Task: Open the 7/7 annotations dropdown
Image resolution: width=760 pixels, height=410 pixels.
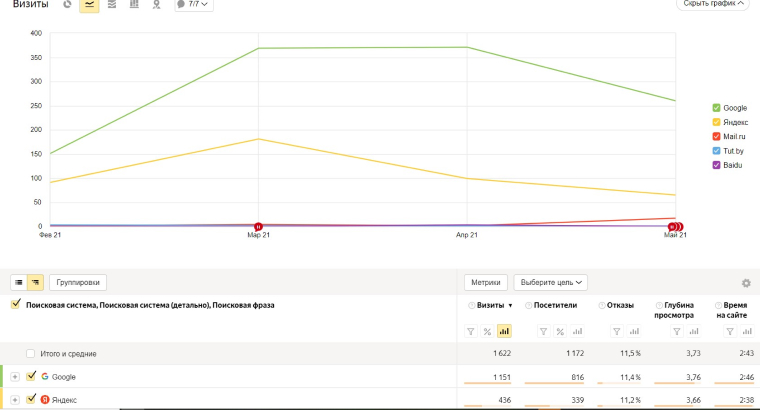Action: tap(193, 5)
